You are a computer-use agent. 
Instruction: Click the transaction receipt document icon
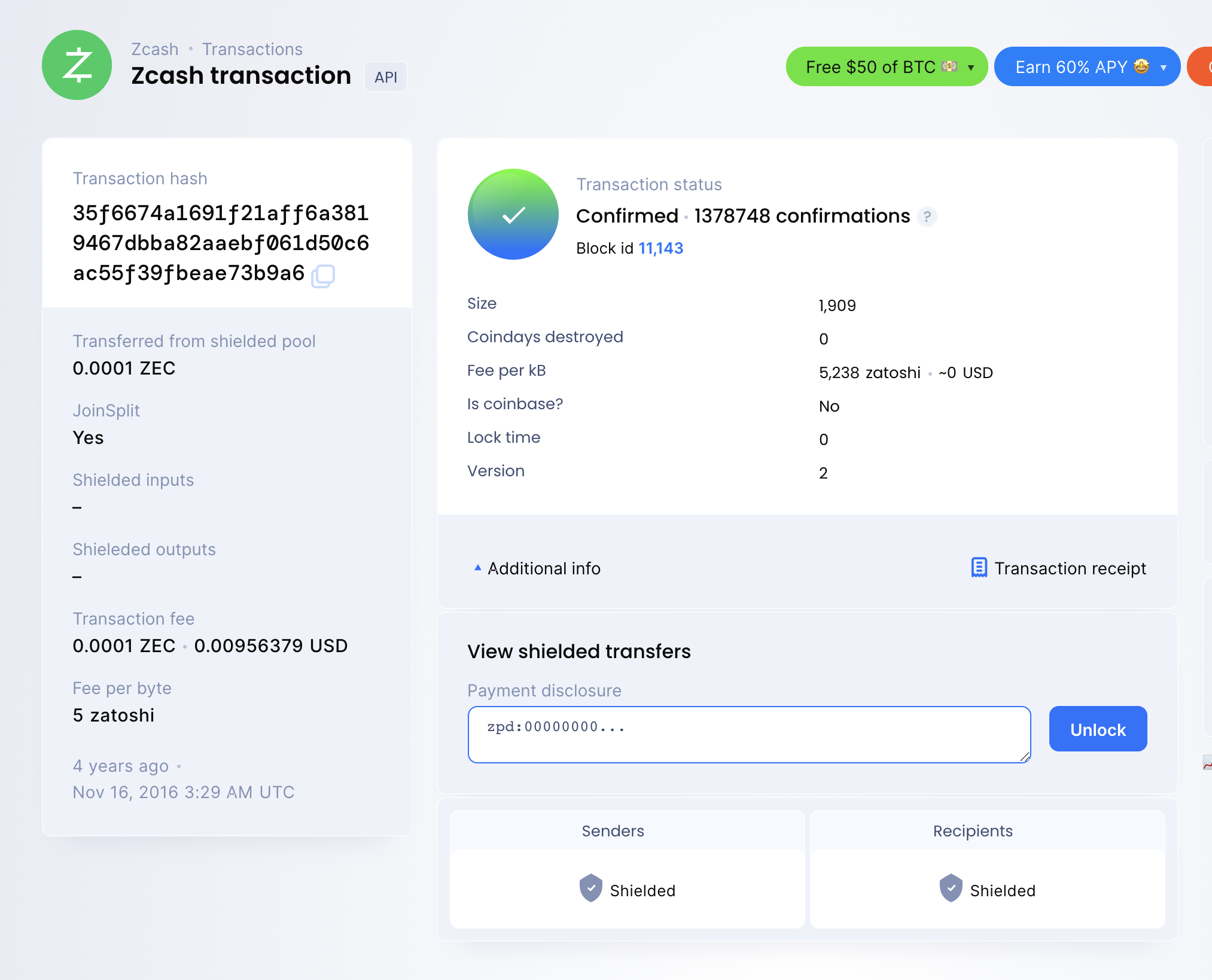[979, 568]
